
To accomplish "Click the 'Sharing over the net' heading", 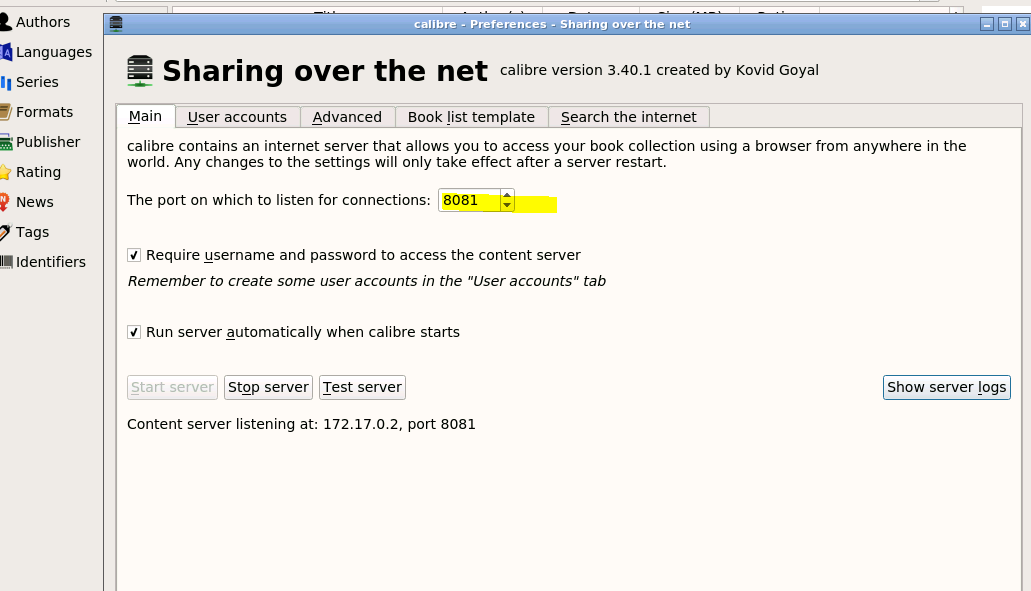I will click(325, 71).
